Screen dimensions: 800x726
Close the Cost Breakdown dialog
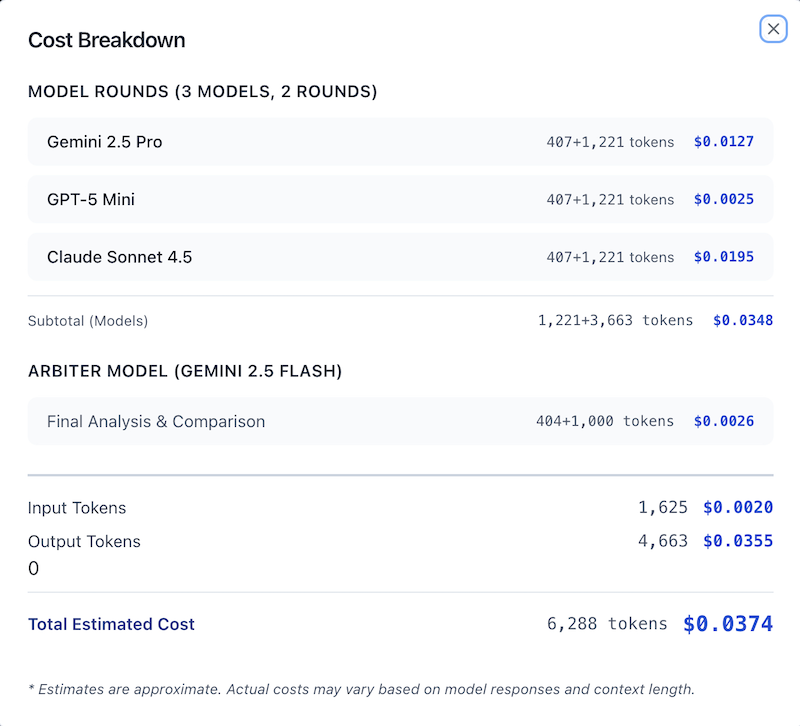(x=773, y=29)
